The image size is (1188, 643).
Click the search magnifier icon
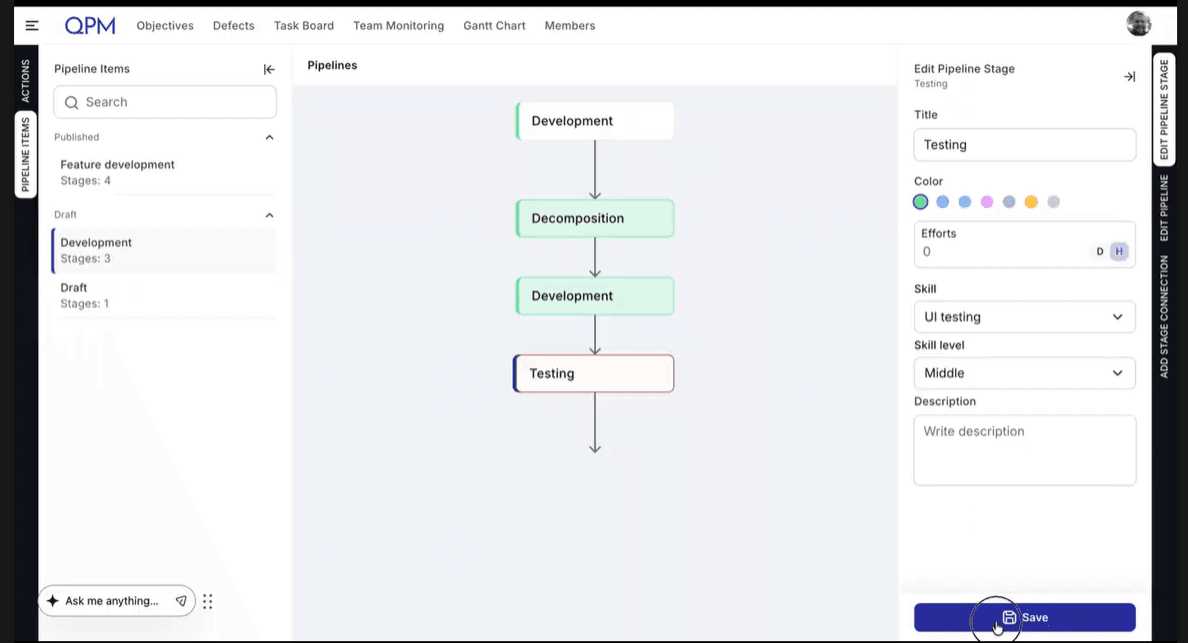click(x=71, y=102)
